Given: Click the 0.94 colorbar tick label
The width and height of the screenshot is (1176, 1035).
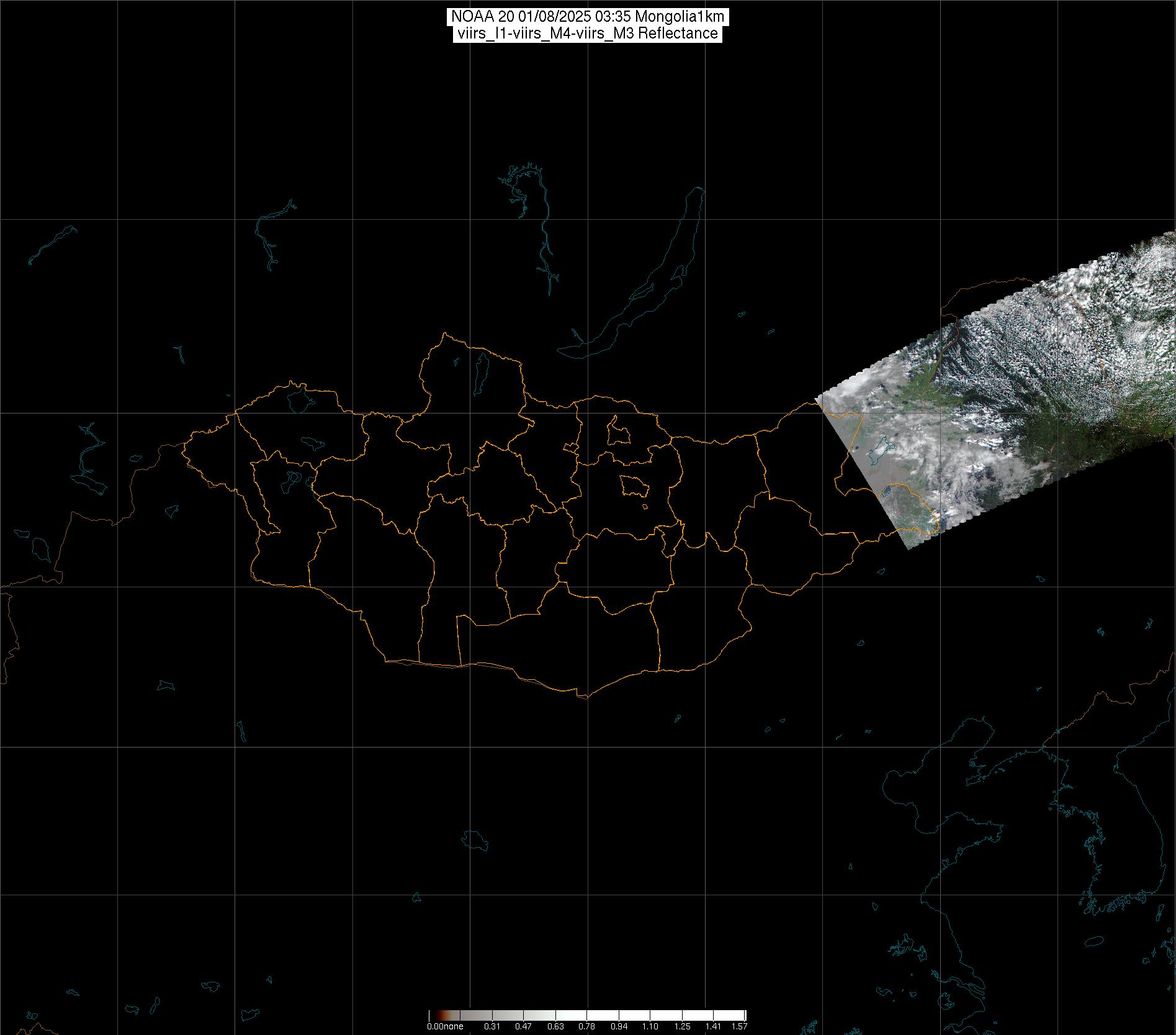Looking at the screenshot, I should point(619,1026).
